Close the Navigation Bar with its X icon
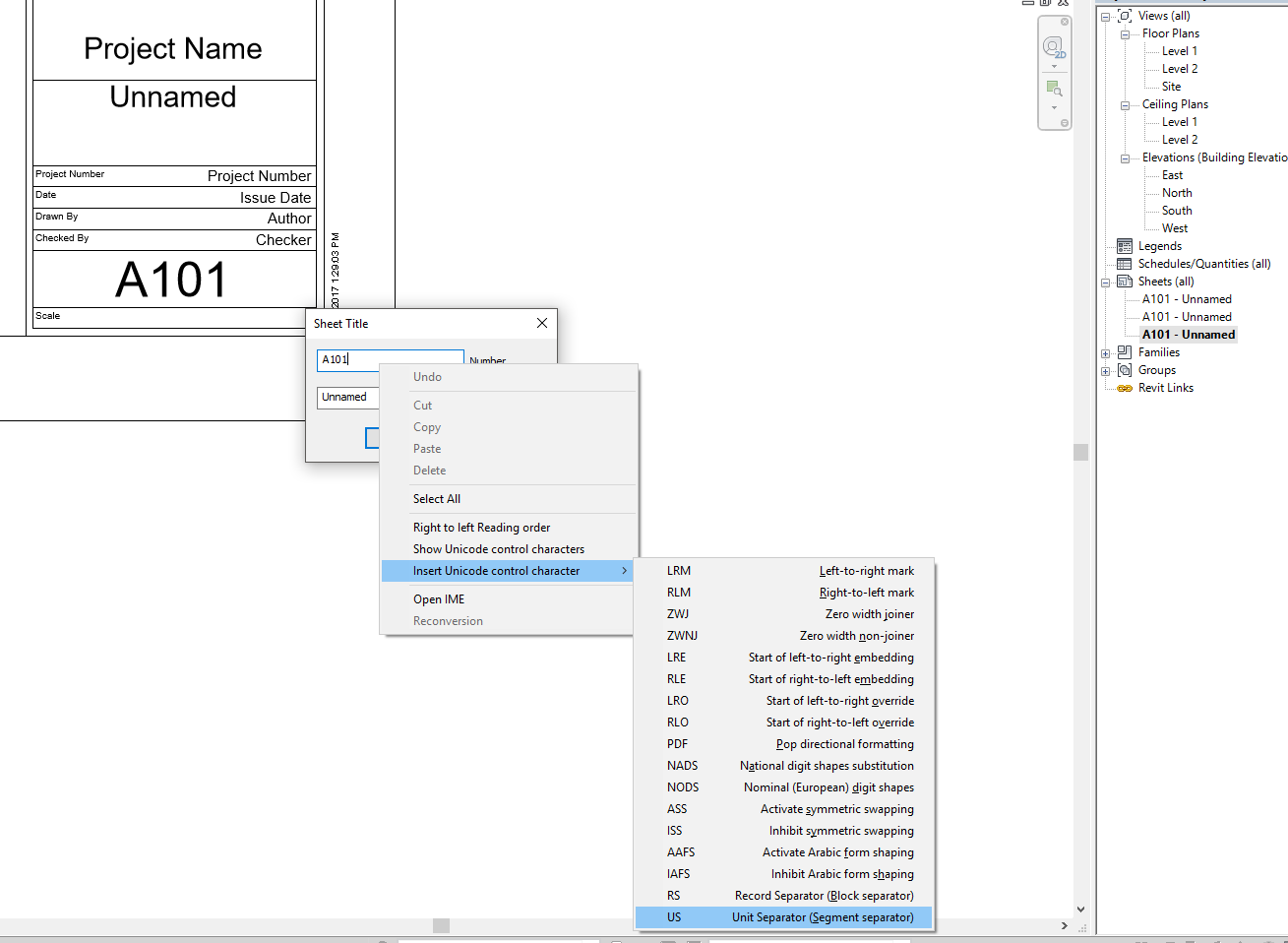1288x943 pixels. click(1063, 20)
